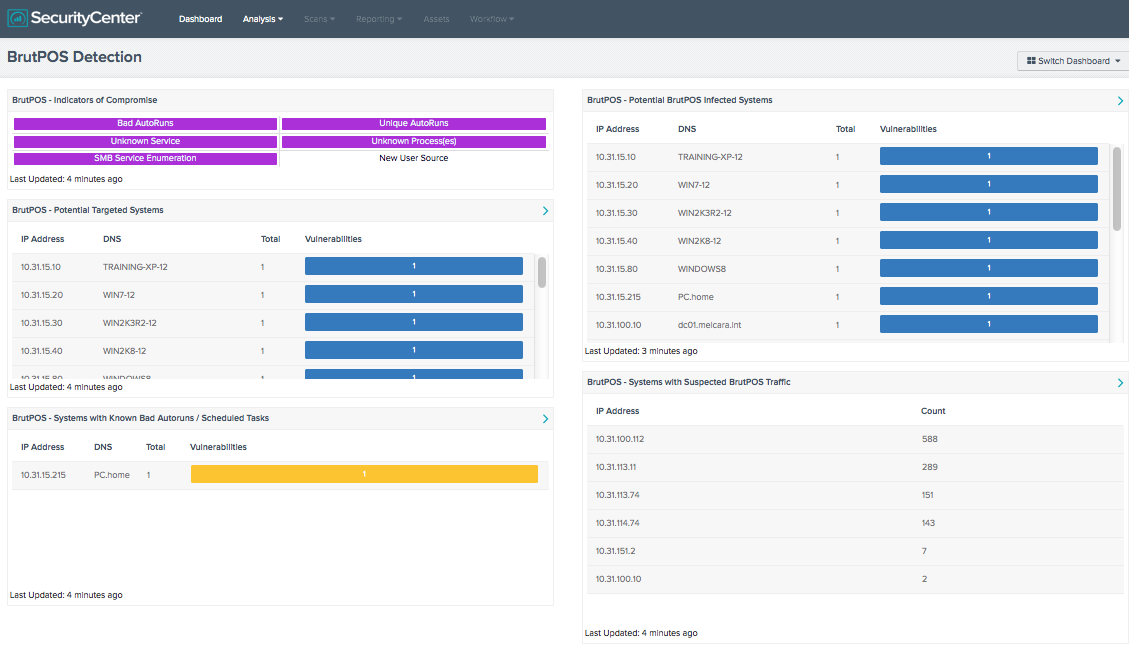Select IP 10.31.151.2 in Suspected Traffic table
The width and height of the screenshot is (1129, 646).
point(616,552)
